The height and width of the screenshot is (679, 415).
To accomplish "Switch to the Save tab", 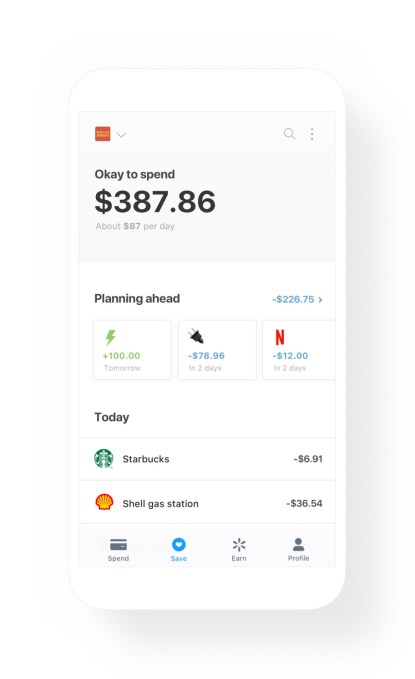I will [x=178, y=550].
